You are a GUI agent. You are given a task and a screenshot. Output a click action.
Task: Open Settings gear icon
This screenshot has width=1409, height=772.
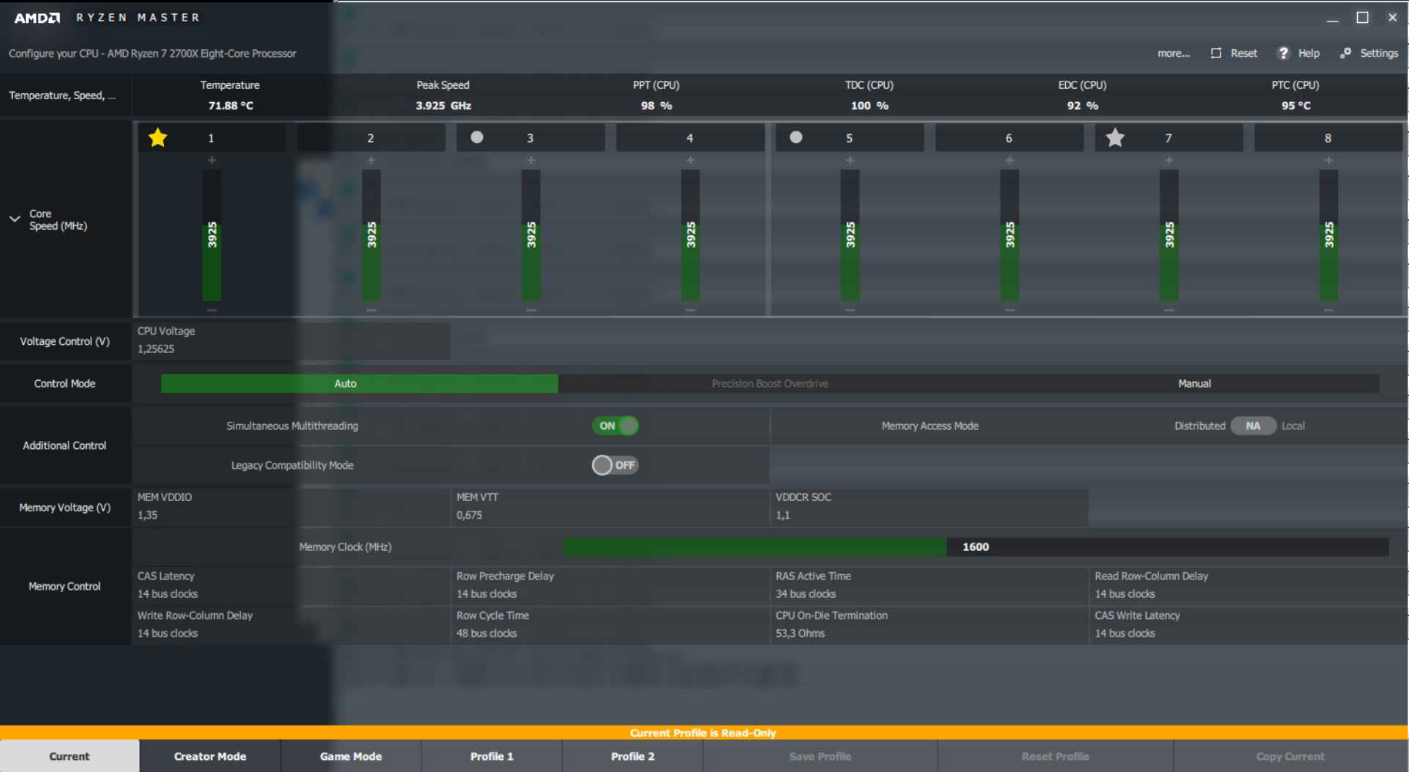point(1346,53)
